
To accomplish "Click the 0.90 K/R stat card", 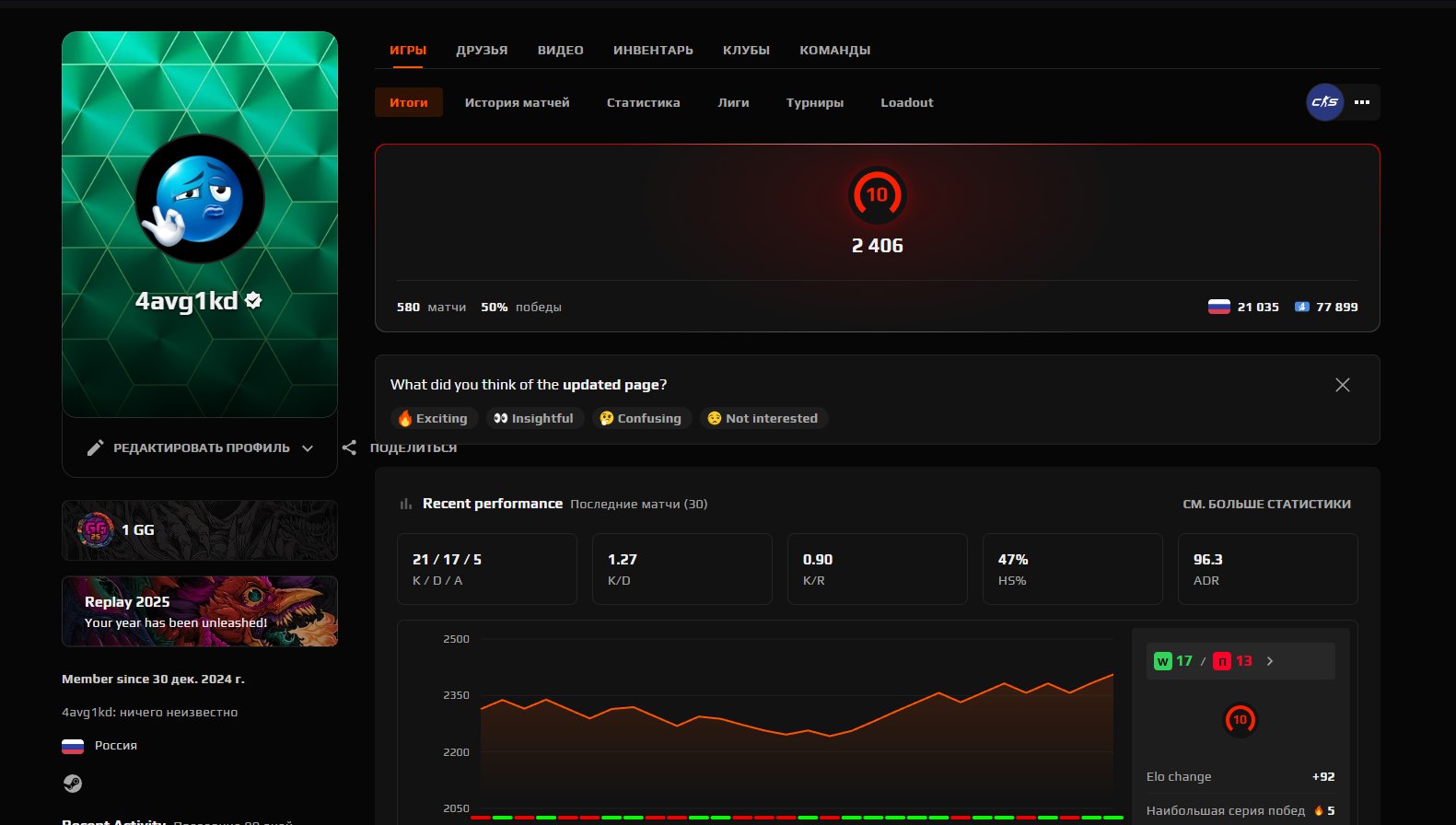I will coord(878,569).
